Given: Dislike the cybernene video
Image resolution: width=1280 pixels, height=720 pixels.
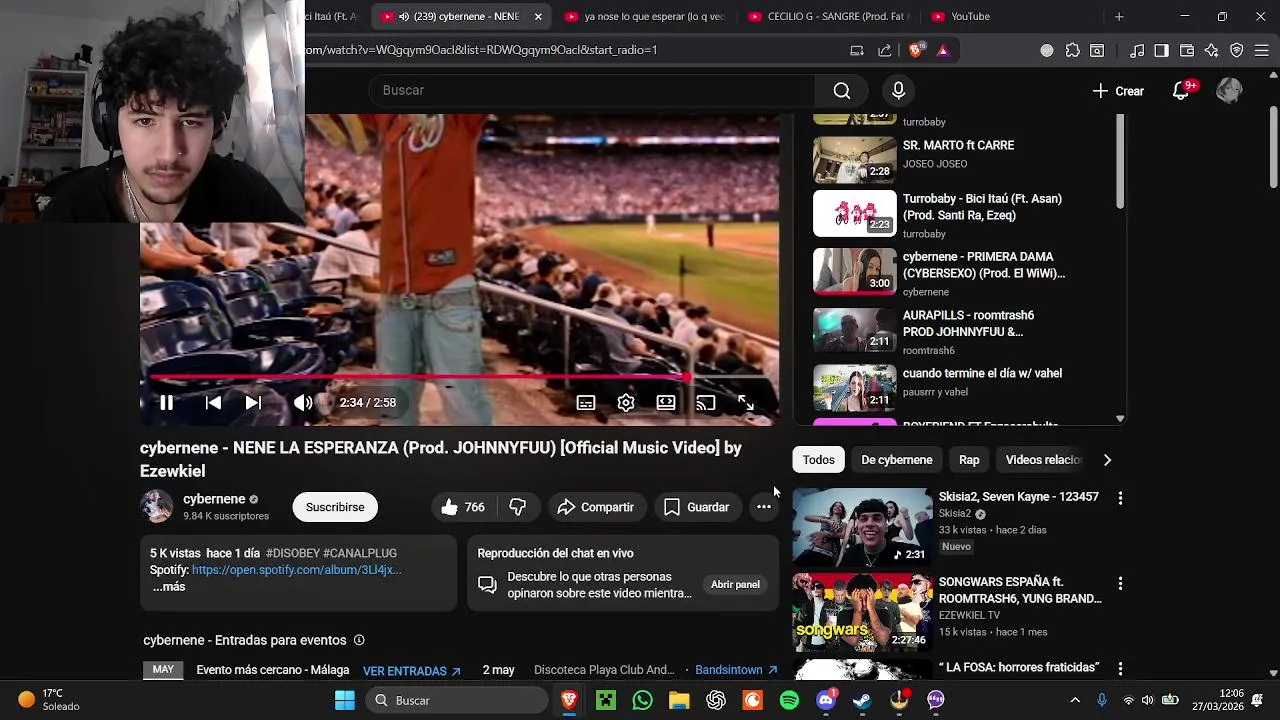Looking at the screenshot, I should [x=518, y=507].
